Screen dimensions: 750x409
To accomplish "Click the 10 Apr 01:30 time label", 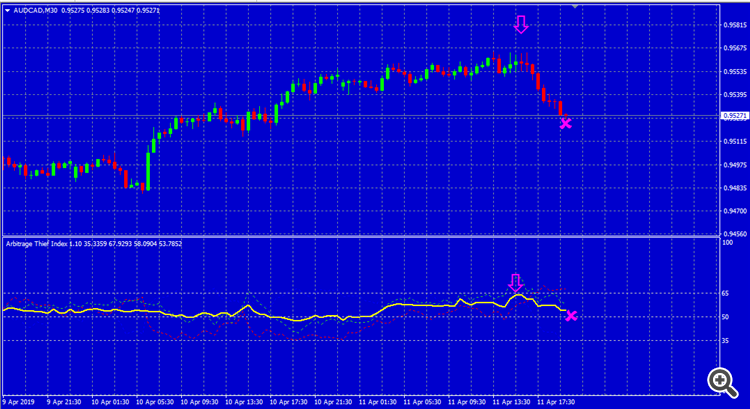I will click(x=110, y=402).
